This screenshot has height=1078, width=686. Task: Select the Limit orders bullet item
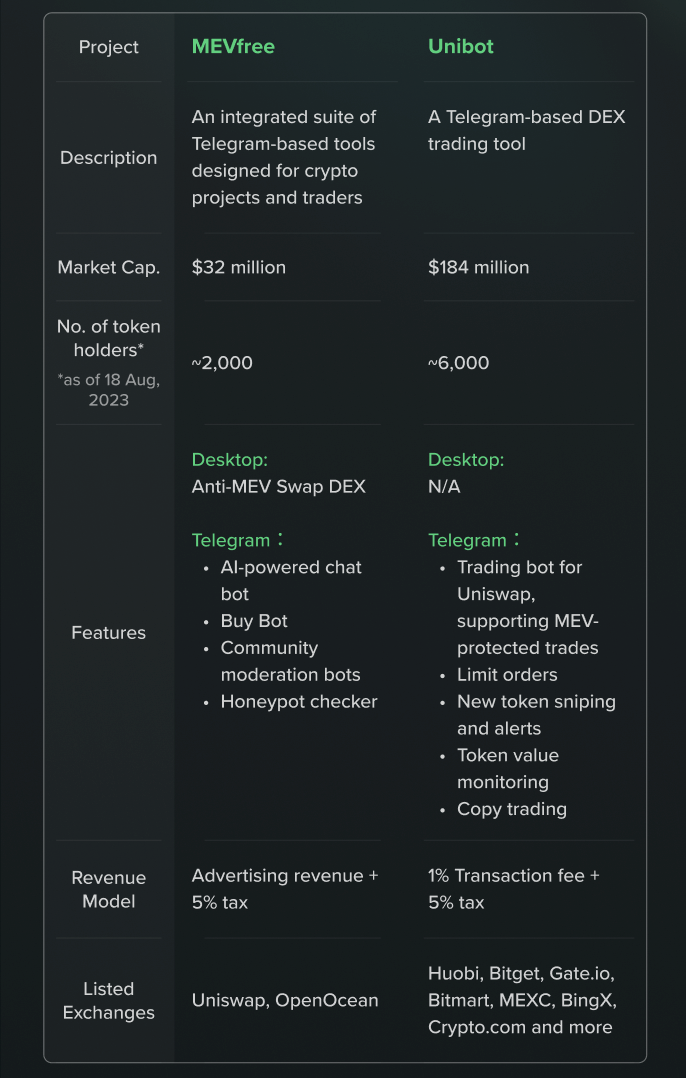(x=507, y=675)
